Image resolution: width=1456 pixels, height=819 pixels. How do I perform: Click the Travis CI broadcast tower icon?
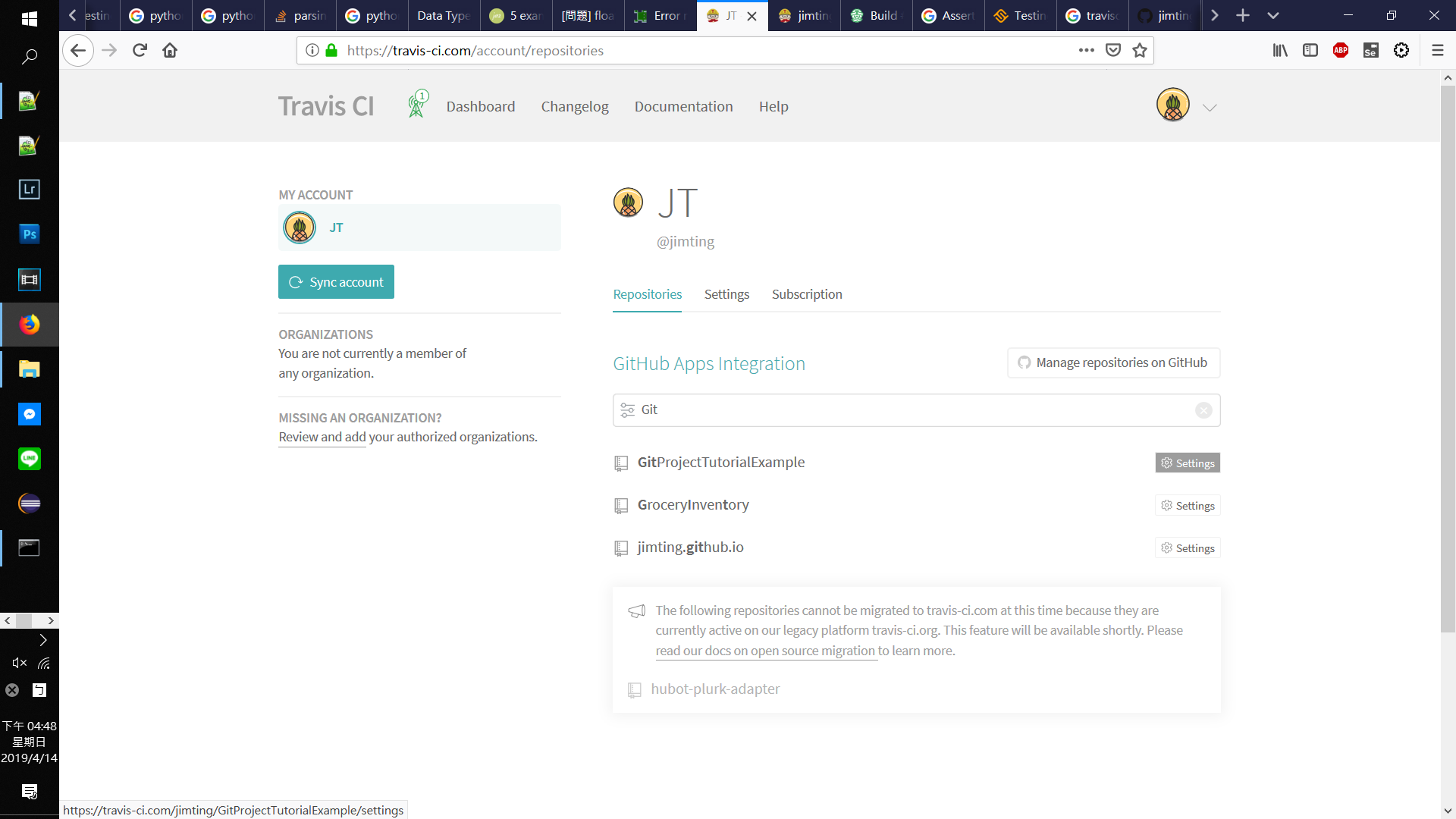(x=417, y=105)
